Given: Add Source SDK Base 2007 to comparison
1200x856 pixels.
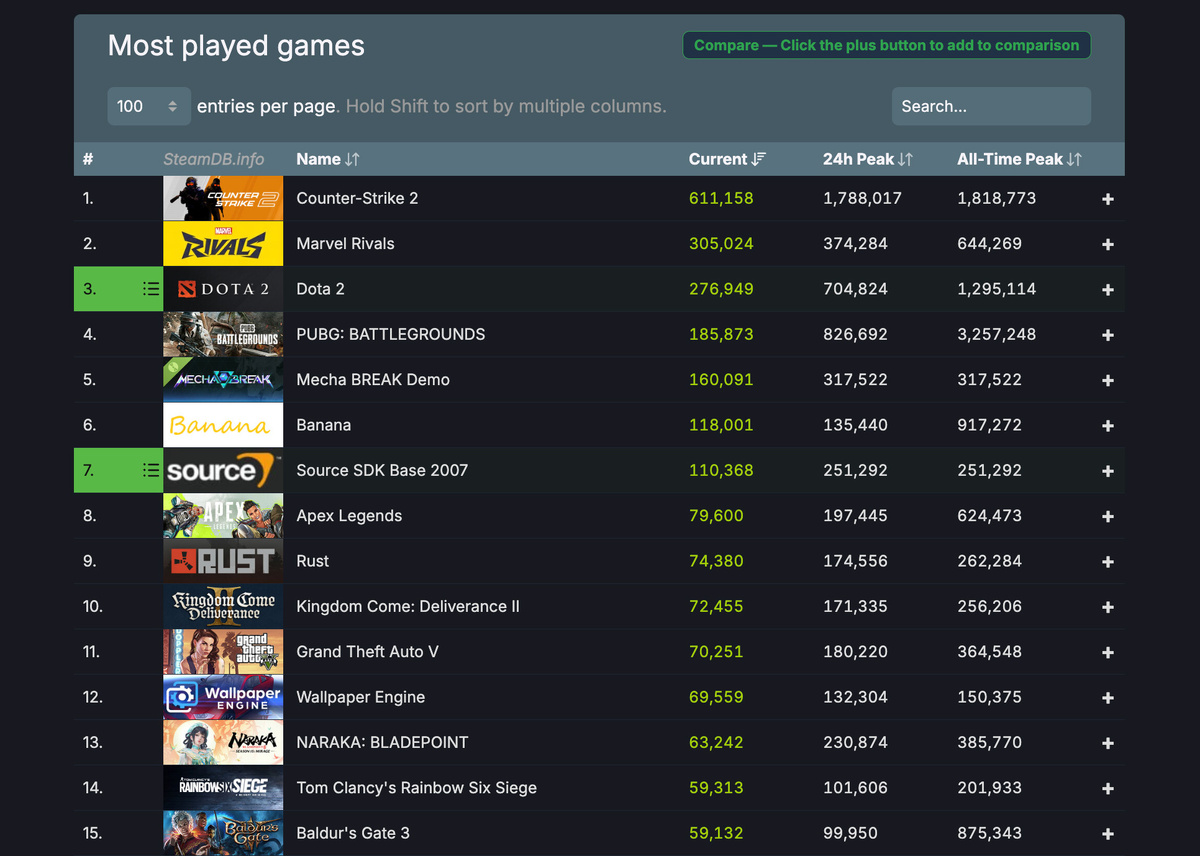Looking at the screenshot, I should pyautogui.click(x=1107, y=471).
